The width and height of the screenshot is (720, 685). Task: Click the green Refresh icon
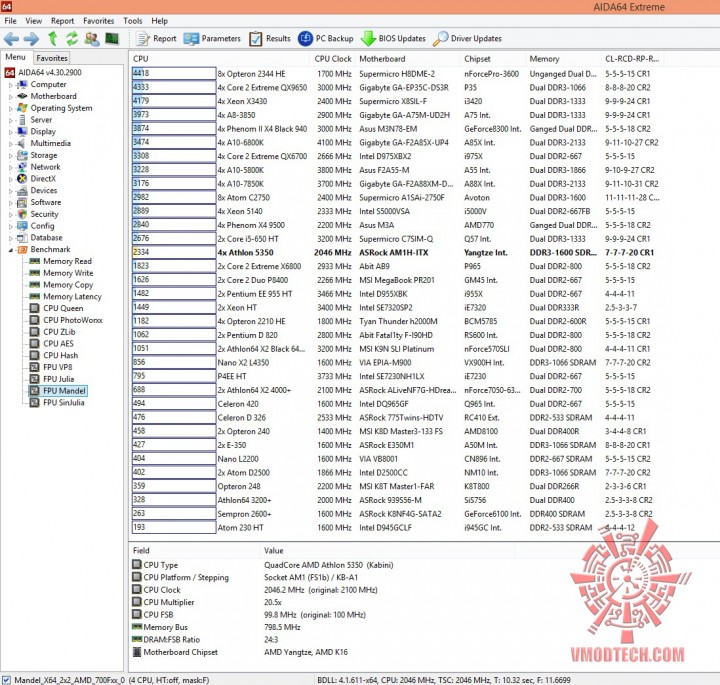pos(72,39)
